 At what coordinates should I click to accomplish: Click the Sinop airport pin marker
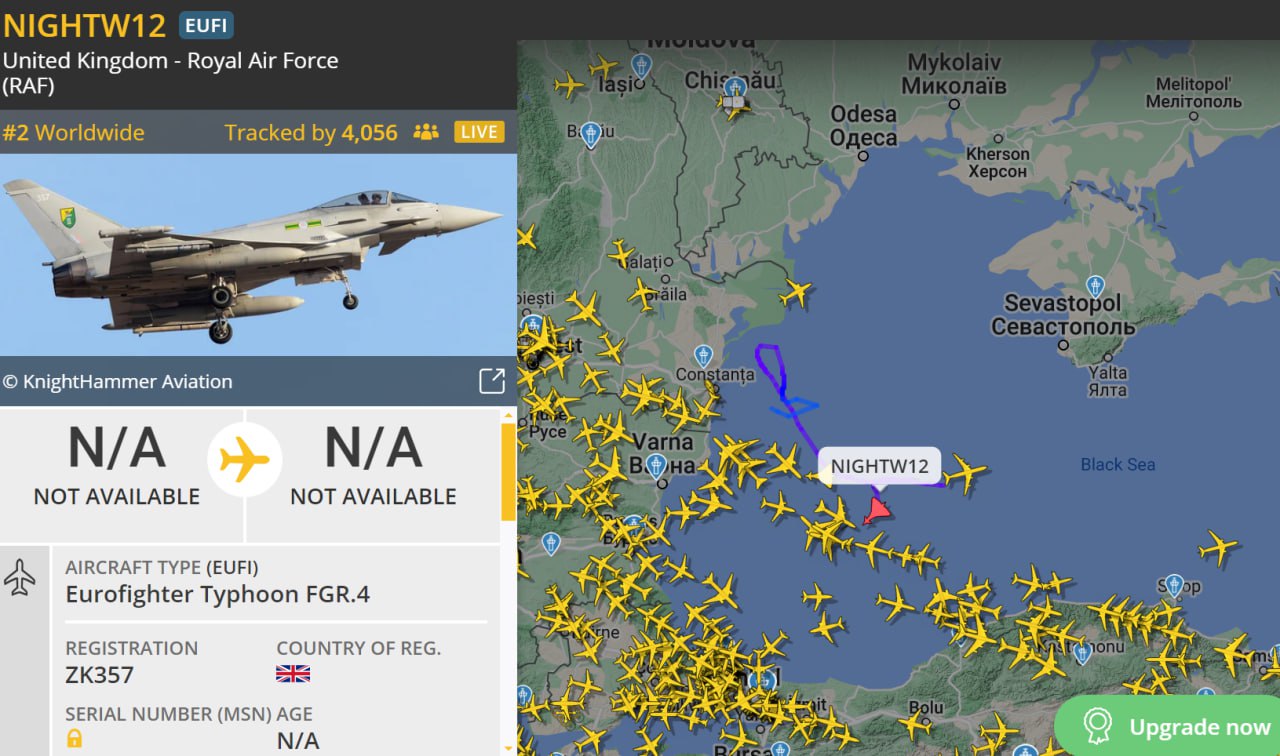click(x=1174, y=585)
